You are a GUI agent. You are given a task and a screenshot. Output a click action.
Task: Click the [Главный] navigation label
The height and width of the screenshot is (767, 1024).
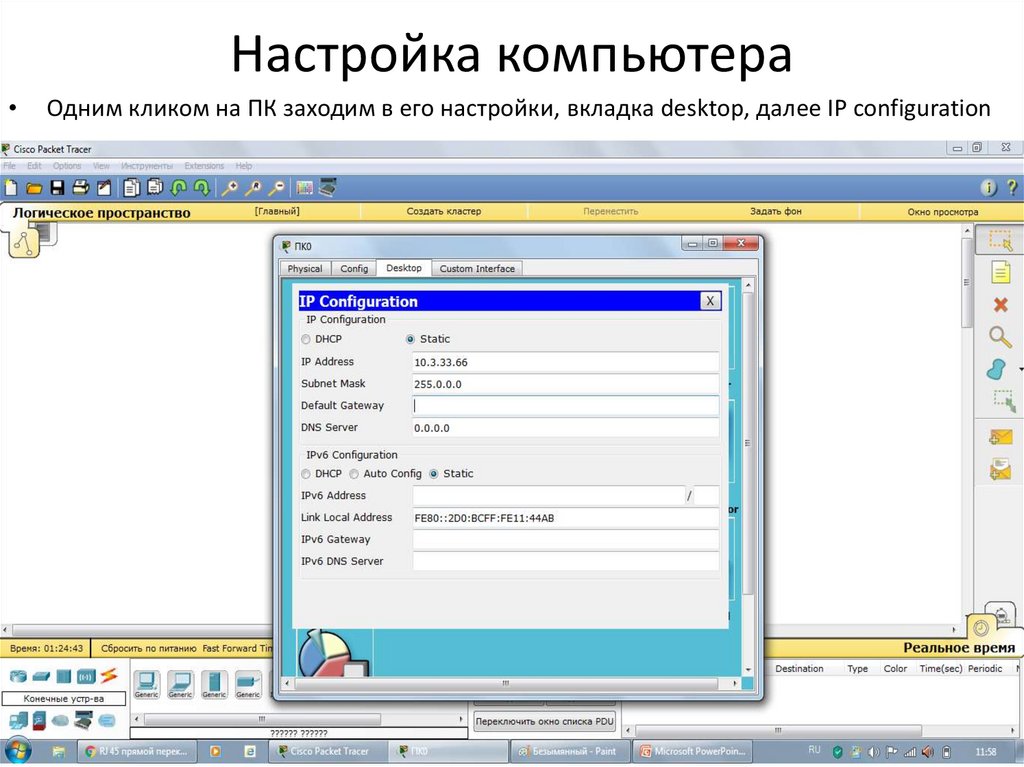click(277, 211)
